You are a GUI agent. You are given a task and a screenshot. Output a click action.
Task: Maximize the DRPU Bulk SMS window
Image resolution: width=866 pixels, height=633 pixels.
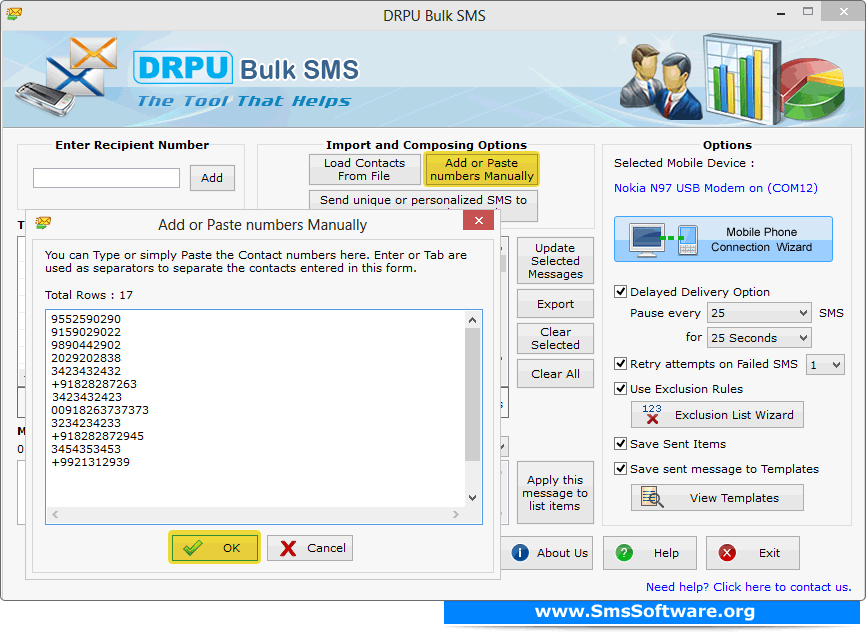coord(807,12)
